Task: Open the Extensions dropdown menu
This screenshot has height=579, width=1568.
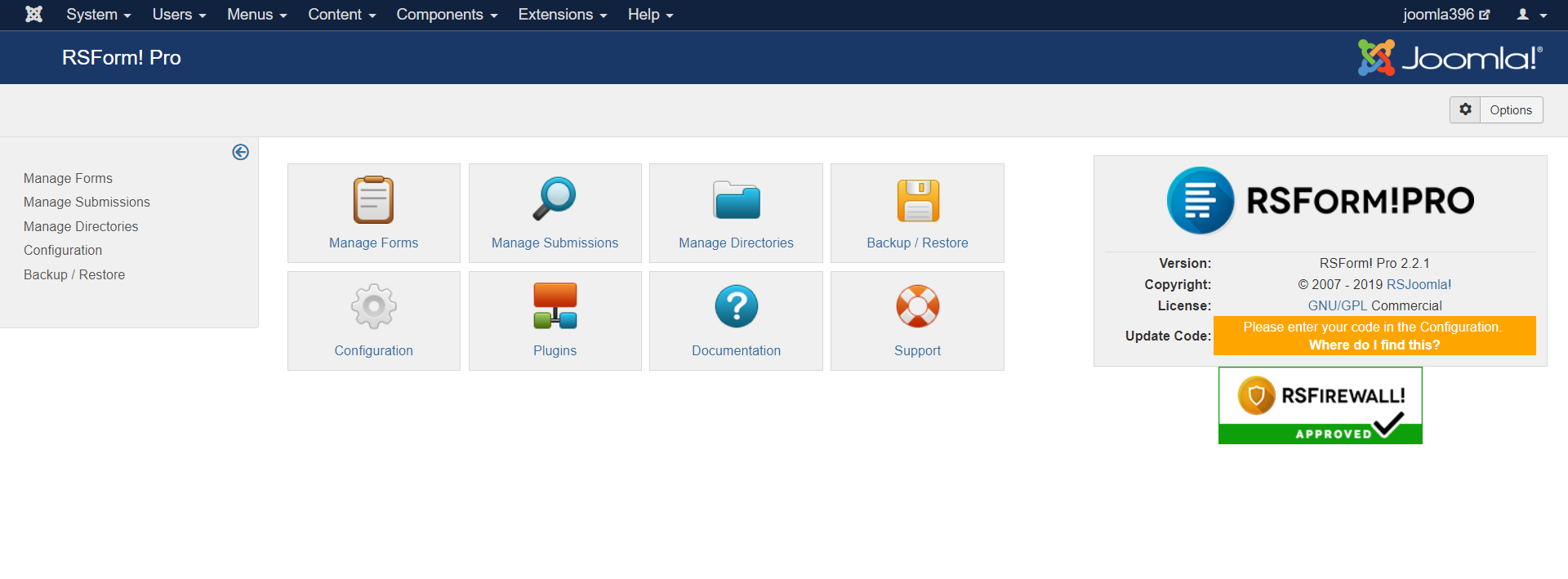Action: (x=562, y=15)
